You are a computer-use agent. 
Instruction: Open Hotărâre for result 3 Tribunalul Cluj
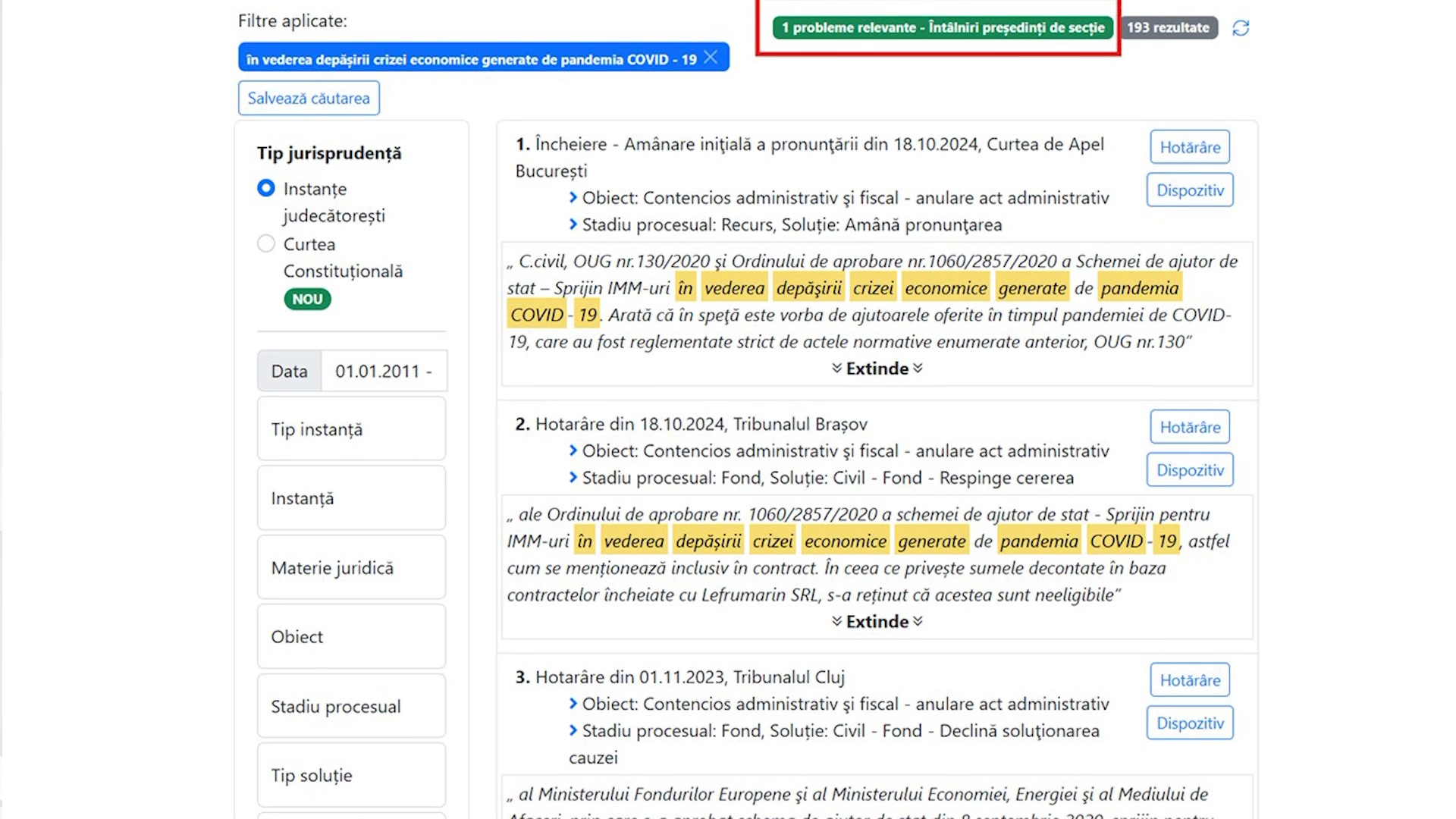click(1190, 680)
